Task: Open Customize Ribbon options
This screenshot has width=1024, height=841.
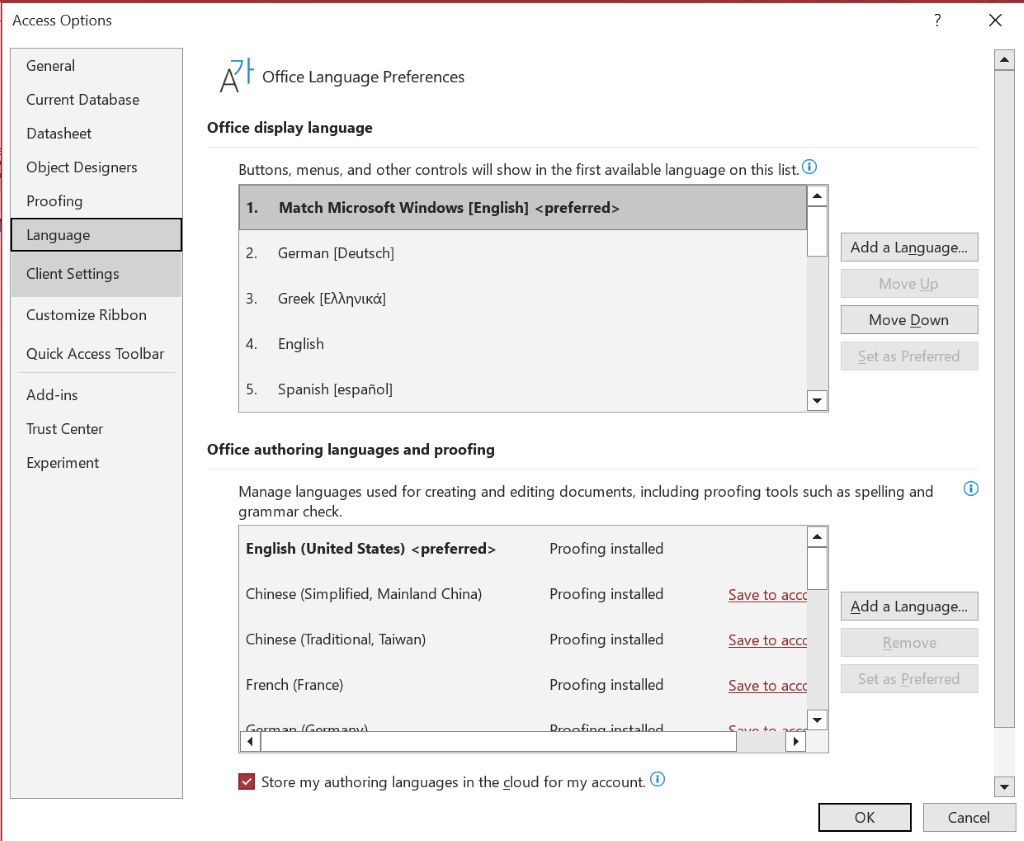Action: 97,315
